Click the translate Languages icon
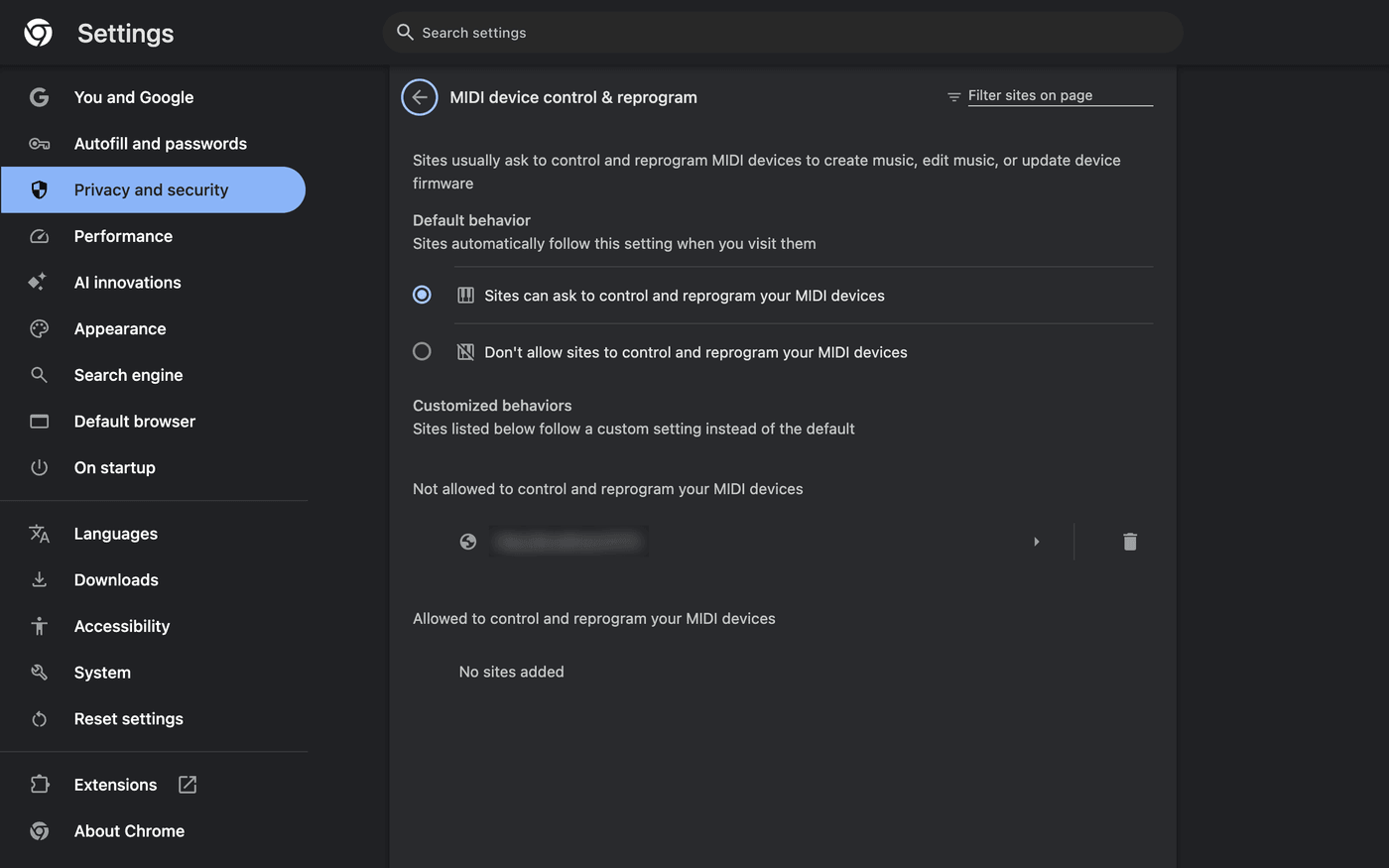Screen dimensions: 1389x868 (x=39, y=534)
